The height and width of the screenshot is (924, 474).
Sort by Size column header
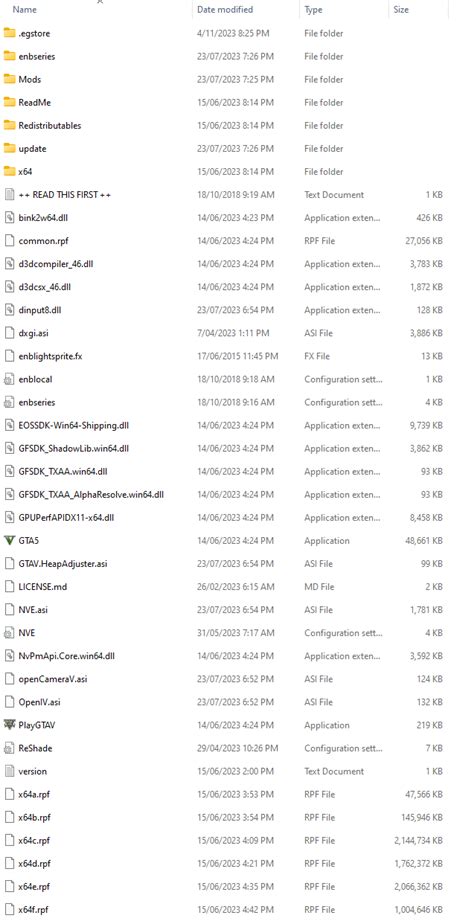401,9
